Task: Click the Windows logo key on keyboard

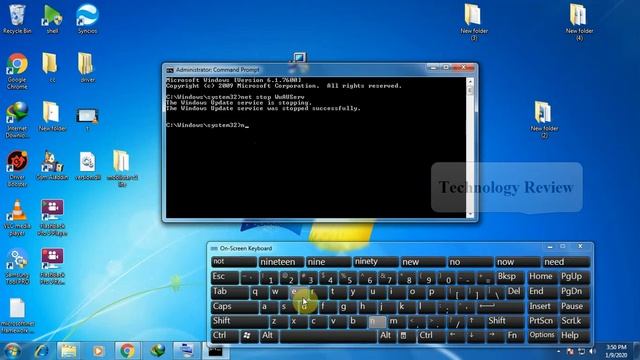Action: click(x=248, y=336)
